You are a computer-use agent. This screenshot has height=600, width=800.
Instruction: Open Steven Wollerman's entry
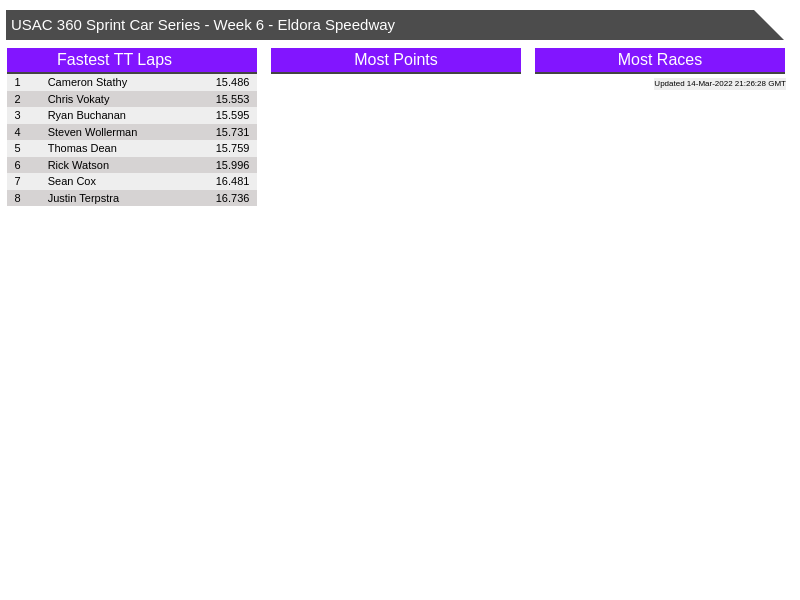point(92,132)
